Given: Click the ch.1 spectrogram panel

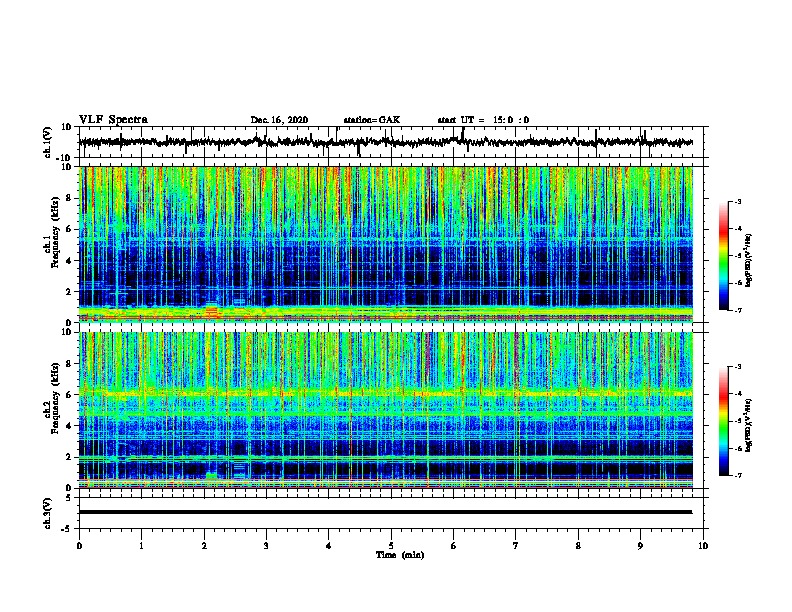Looking at the screenshot, I should [386, 244].
